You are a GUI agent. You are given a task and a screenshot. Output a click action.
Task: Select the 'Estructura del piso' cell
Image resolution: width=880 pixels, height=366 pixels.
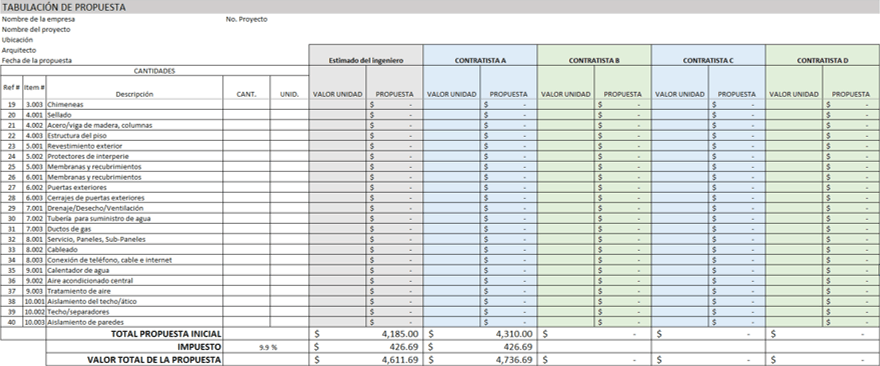point(134,135)
